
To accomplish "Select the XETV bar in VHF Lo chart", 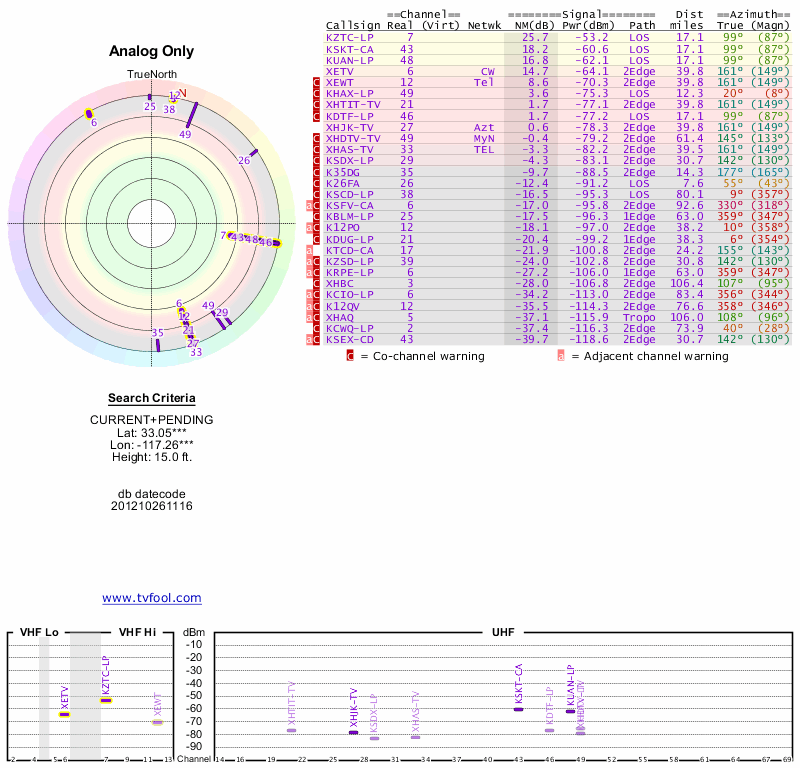I will [64, 714].
